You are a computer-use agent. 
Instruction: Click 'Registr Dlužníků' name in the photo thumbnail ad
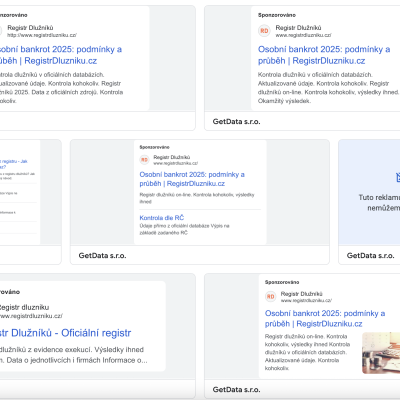pos(302,294)
